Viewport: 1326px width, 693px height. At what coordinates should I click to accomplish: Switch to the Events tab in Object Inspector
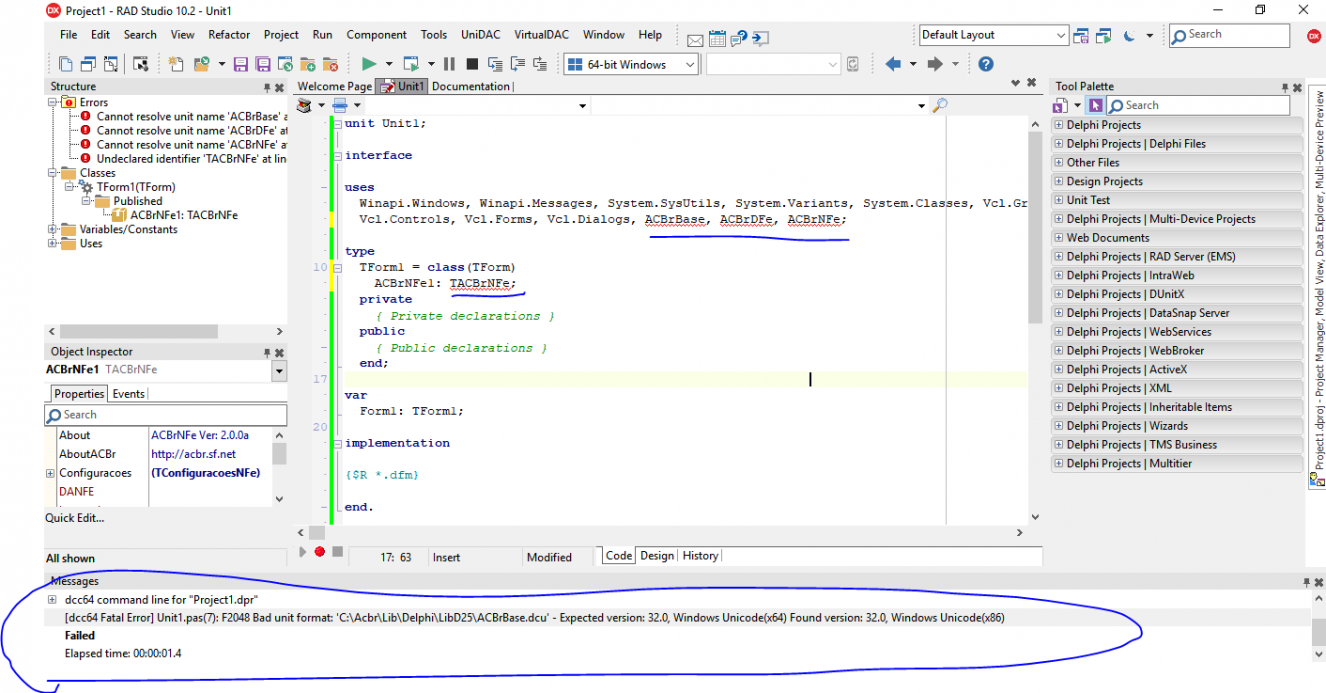point(128,394)
